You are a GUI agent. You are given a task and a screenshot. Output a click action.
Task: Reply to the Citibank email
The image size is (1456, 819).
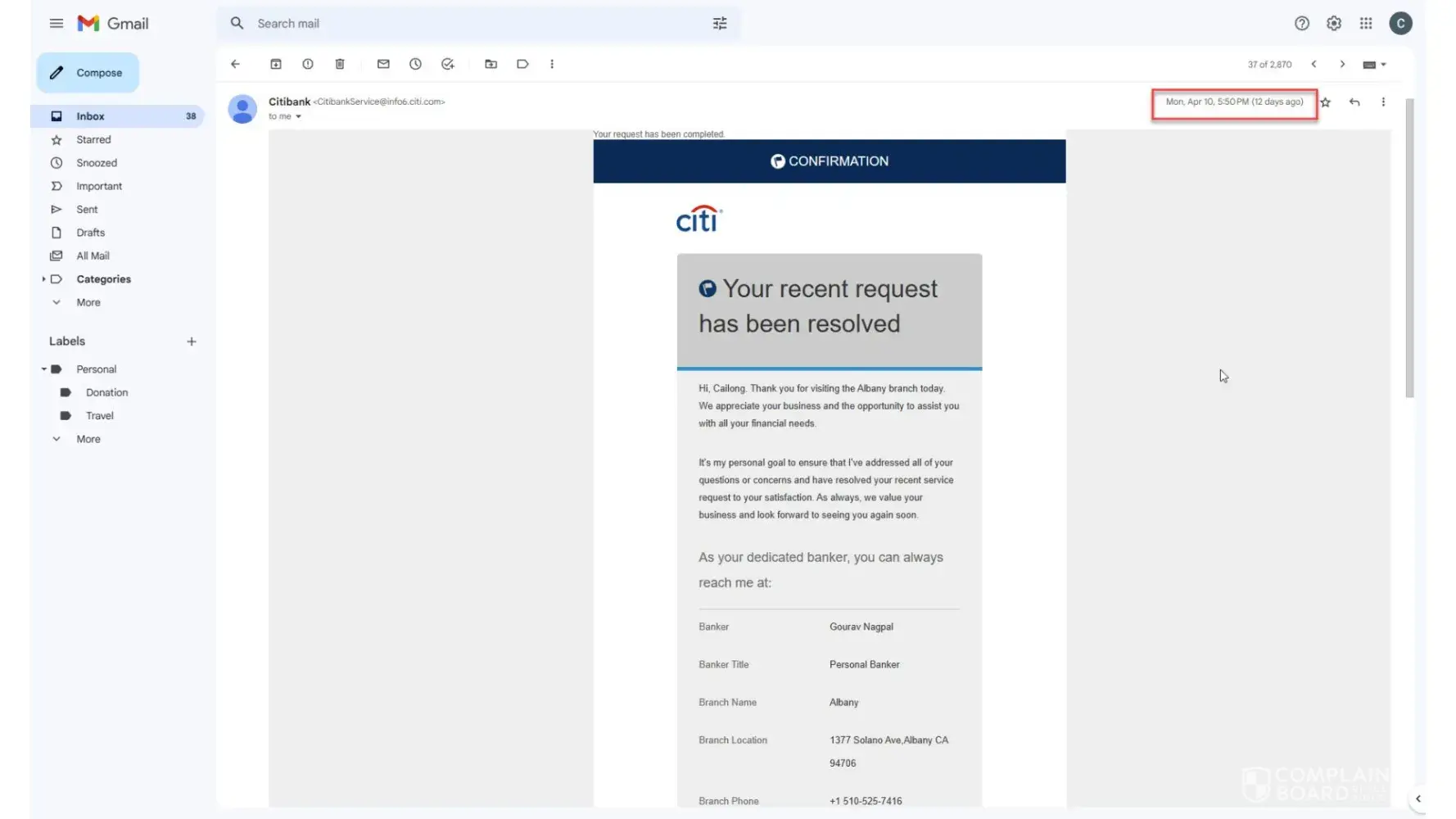(x=1354, y=102)
